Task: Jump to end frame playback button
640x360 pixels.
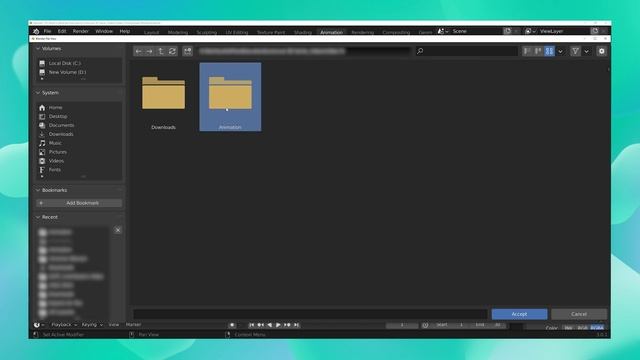Action: point(296,325)
